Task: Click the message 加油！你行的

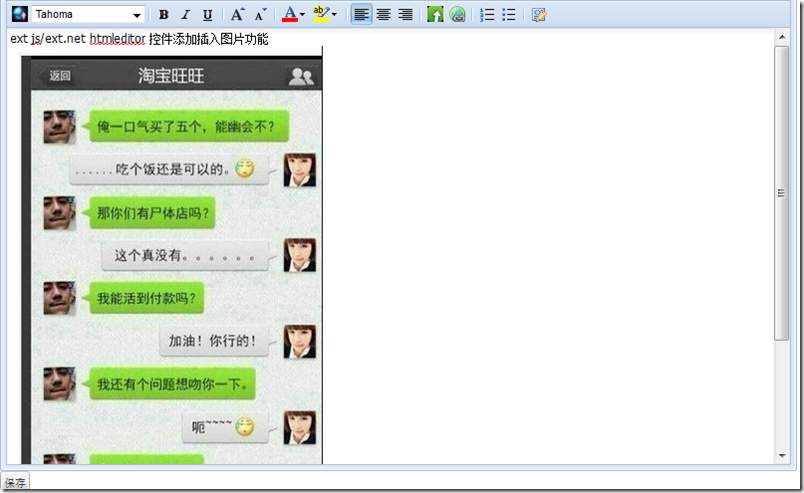Action: tap(216, 341)
